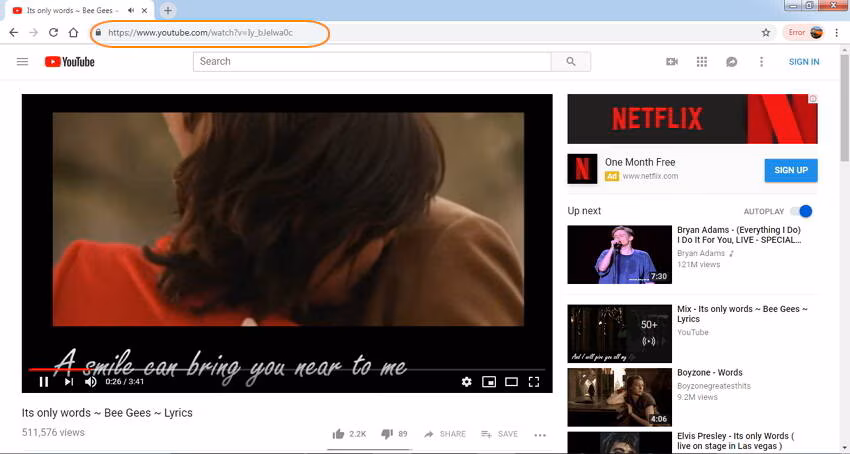Open more actions ellipsis below video

(x=540, y=434)
